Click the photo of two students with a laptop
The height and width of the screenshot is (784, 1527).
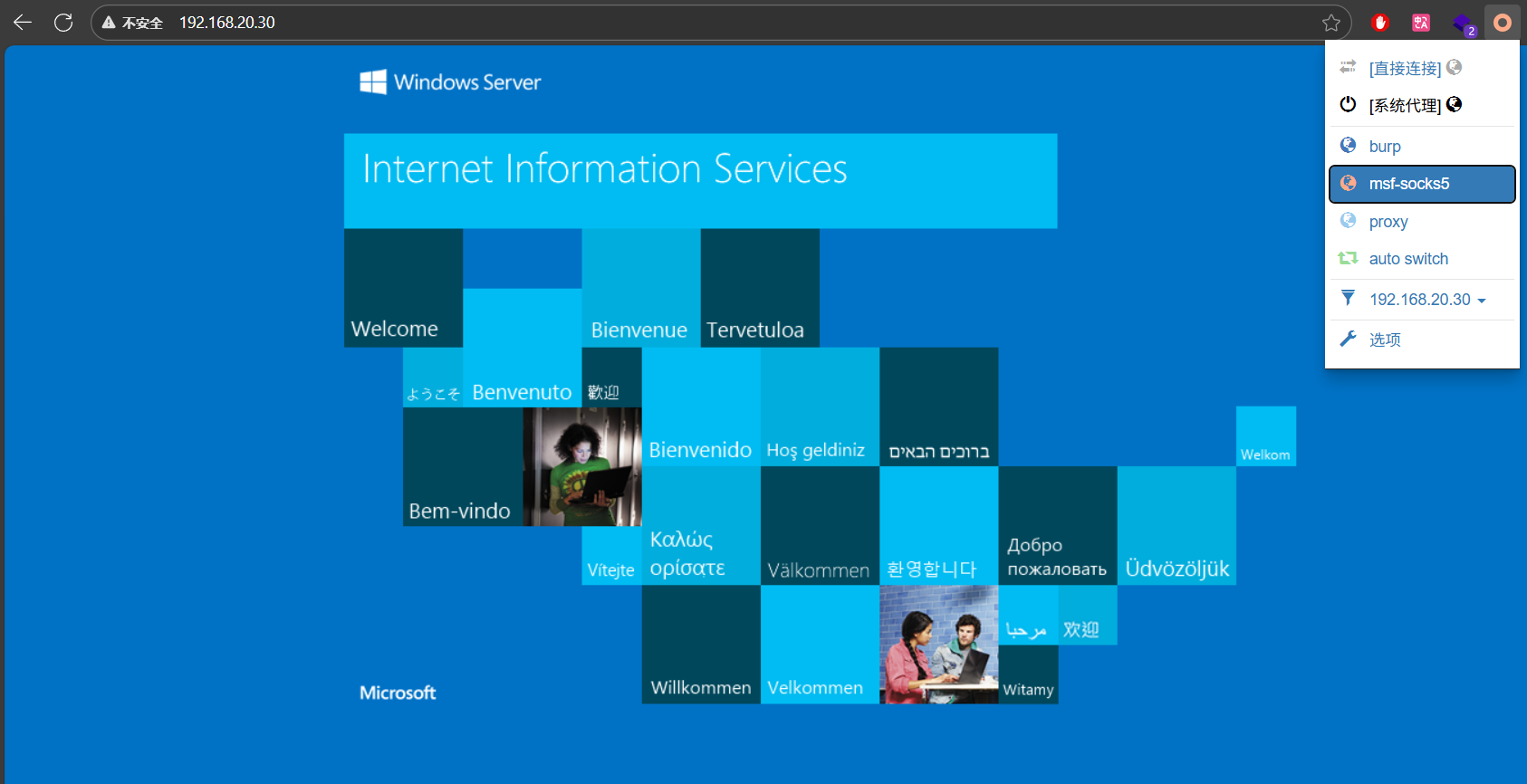(x=938, y=644)
